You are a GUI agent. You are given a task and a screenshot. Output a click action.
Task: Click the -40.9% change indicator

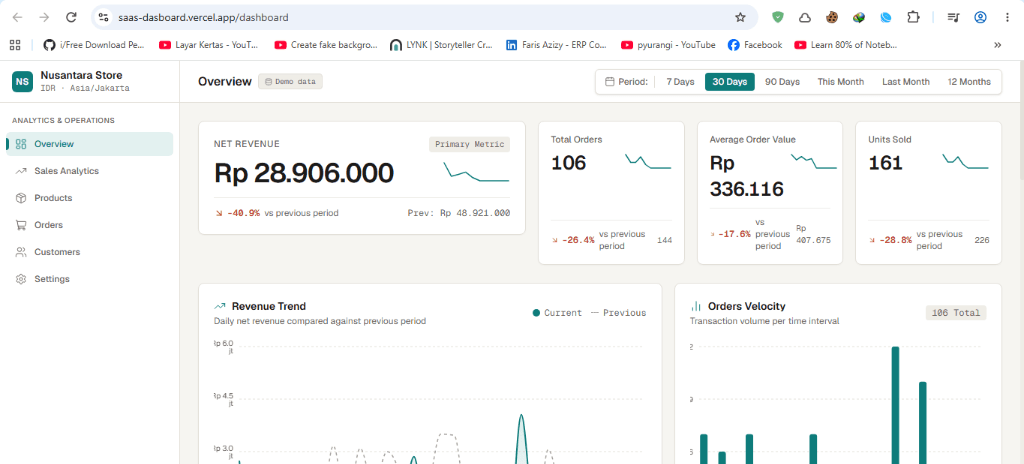[238, 213]
